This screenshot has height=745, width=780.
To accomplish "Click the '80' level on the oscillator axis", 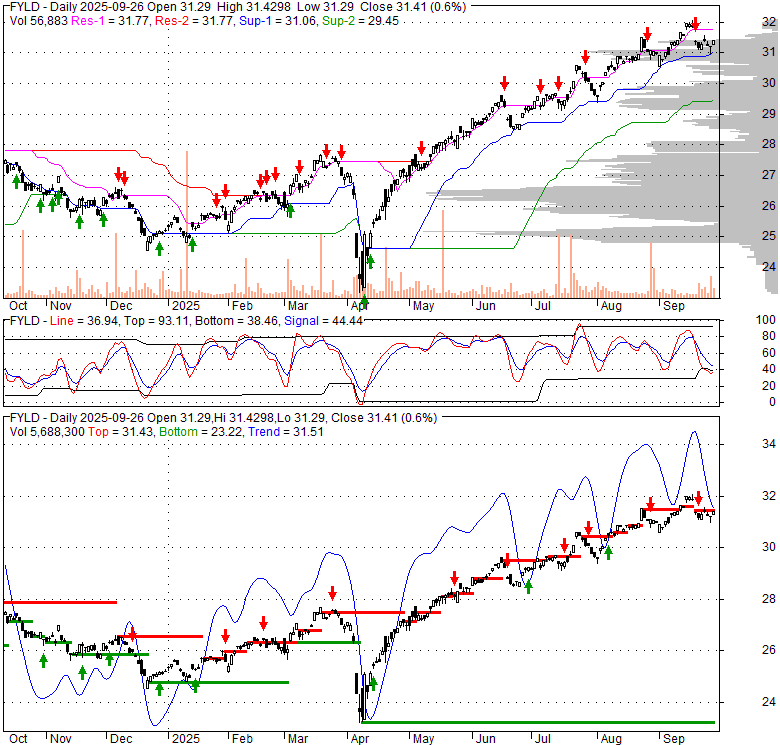I will point(769,336).
